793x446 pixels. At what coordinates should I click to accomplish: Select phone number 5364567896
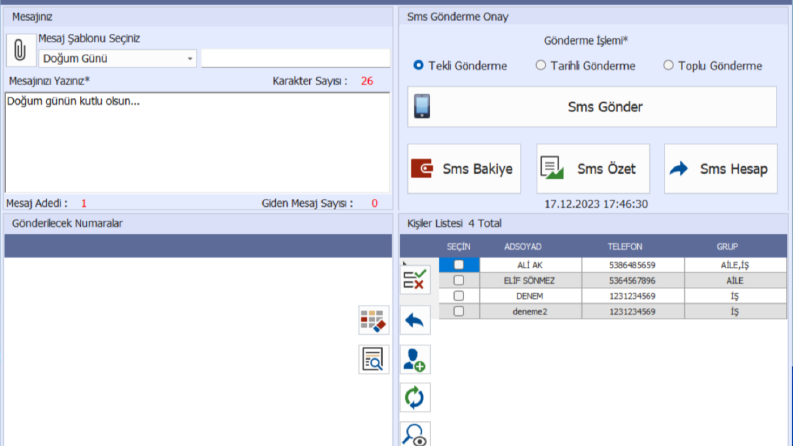632,281
